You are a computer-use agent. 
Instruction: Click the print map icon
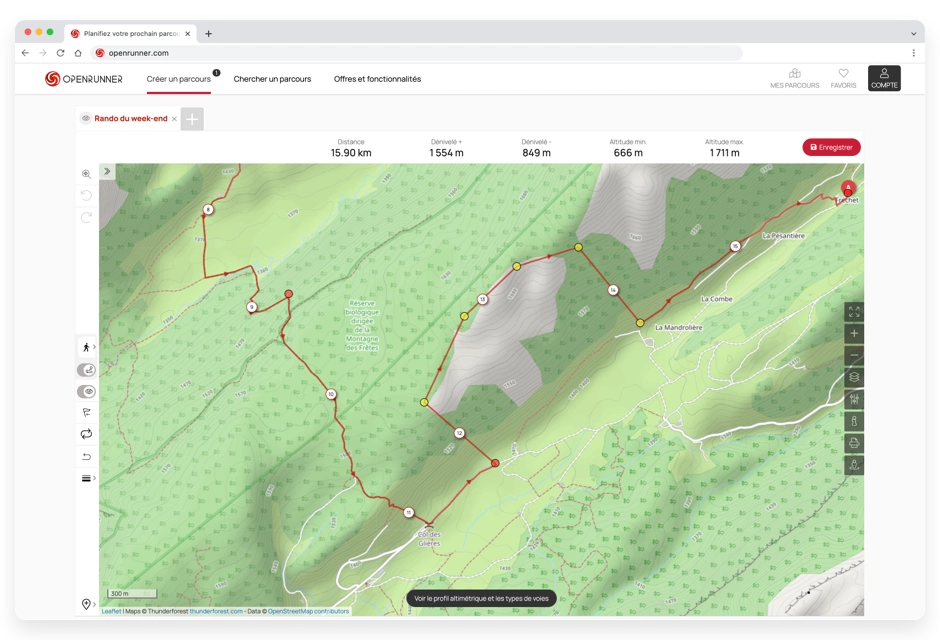click(854, 443)
